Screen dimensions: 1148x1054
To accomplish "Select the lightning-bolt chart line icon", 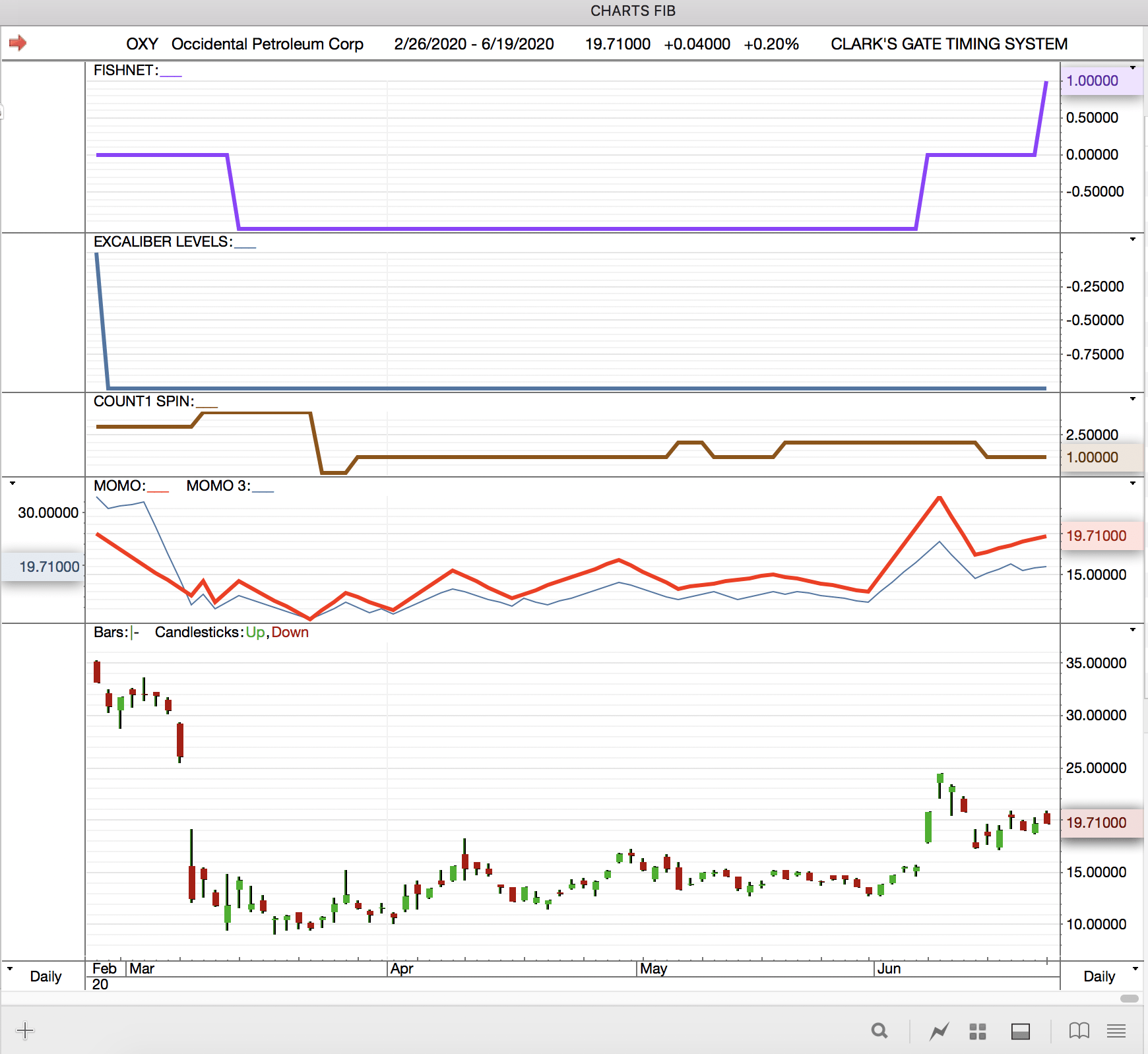I will tap(939, 1031).
